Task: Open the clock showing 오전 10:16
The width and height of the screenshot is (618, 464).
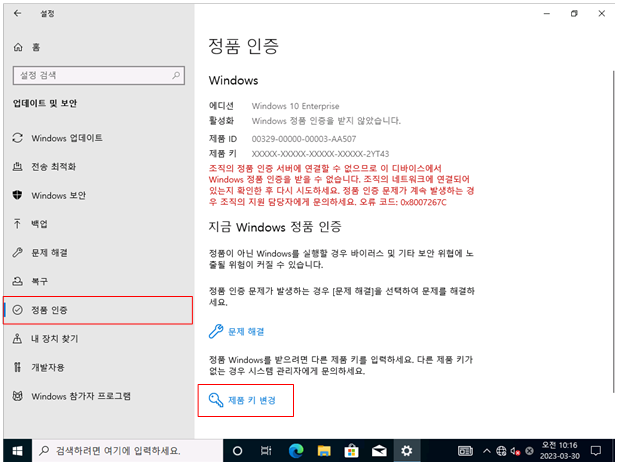Action: point(559,451)
